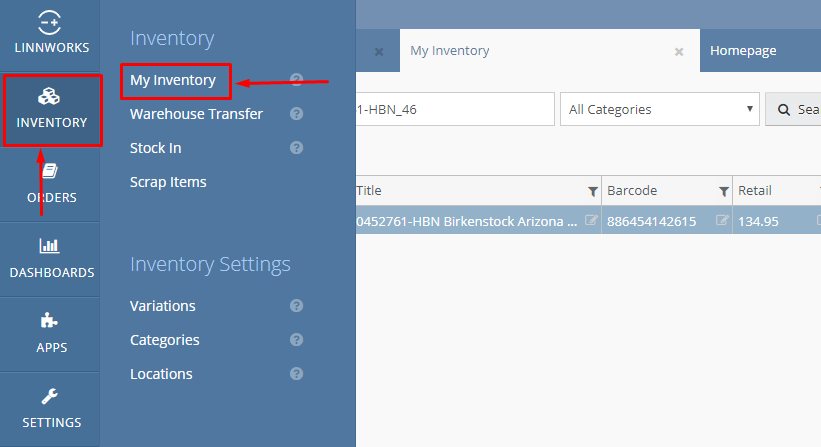Click the Title column header
Viewport: 821px width, 447px height.
(369, 191)
